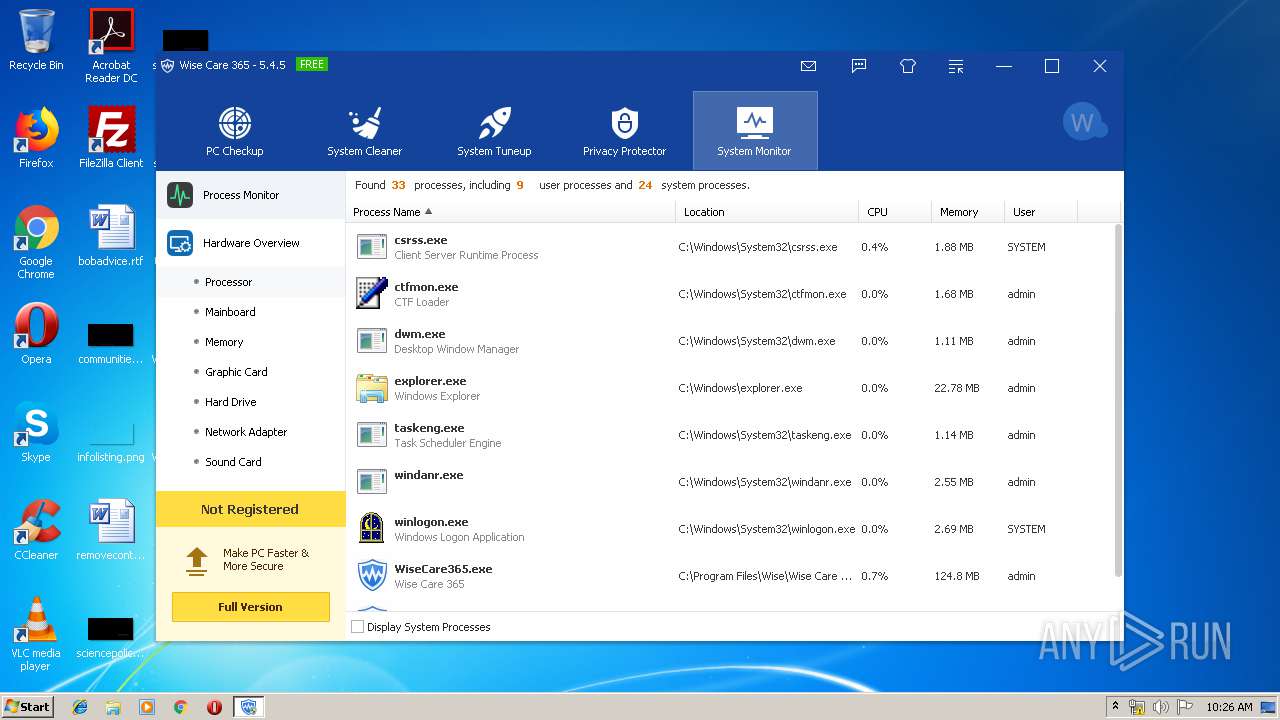Sort by Process Name column header
Viewport: 1280px width, 720px height.
click(x=511, y=212)
